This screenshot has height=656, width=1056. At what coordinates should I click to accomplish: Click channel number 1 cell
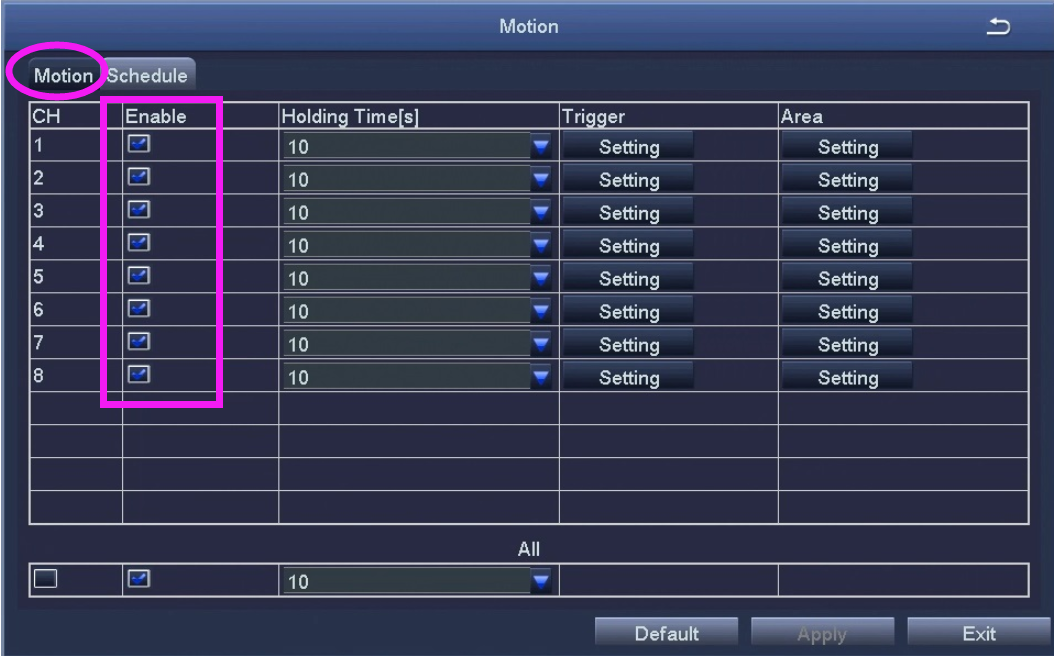pos(76,145)
